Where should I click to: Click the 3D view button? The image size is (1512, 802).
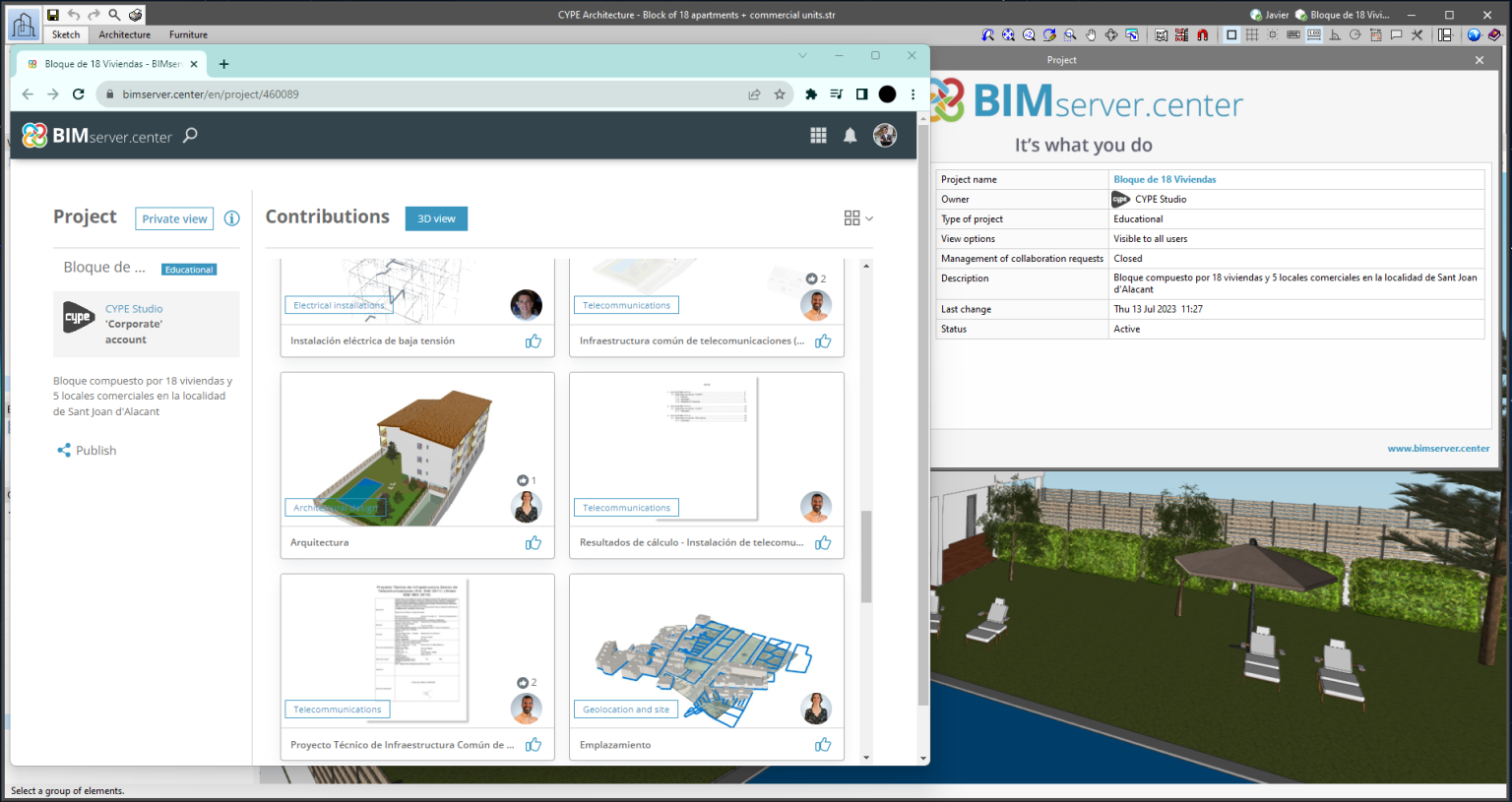(436, 218)
